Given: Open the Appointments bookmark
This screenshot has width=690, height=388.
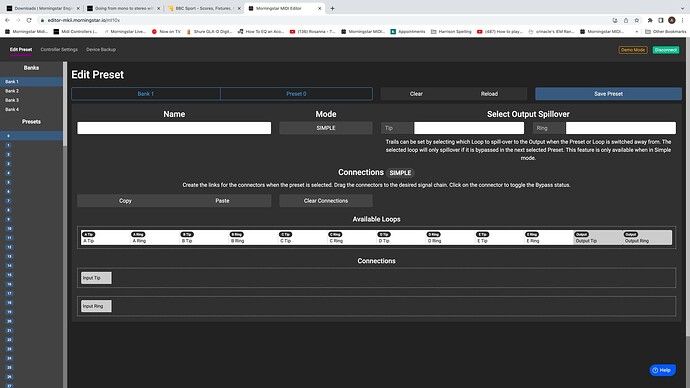Looking at the screenshot, I should (408, 32).
